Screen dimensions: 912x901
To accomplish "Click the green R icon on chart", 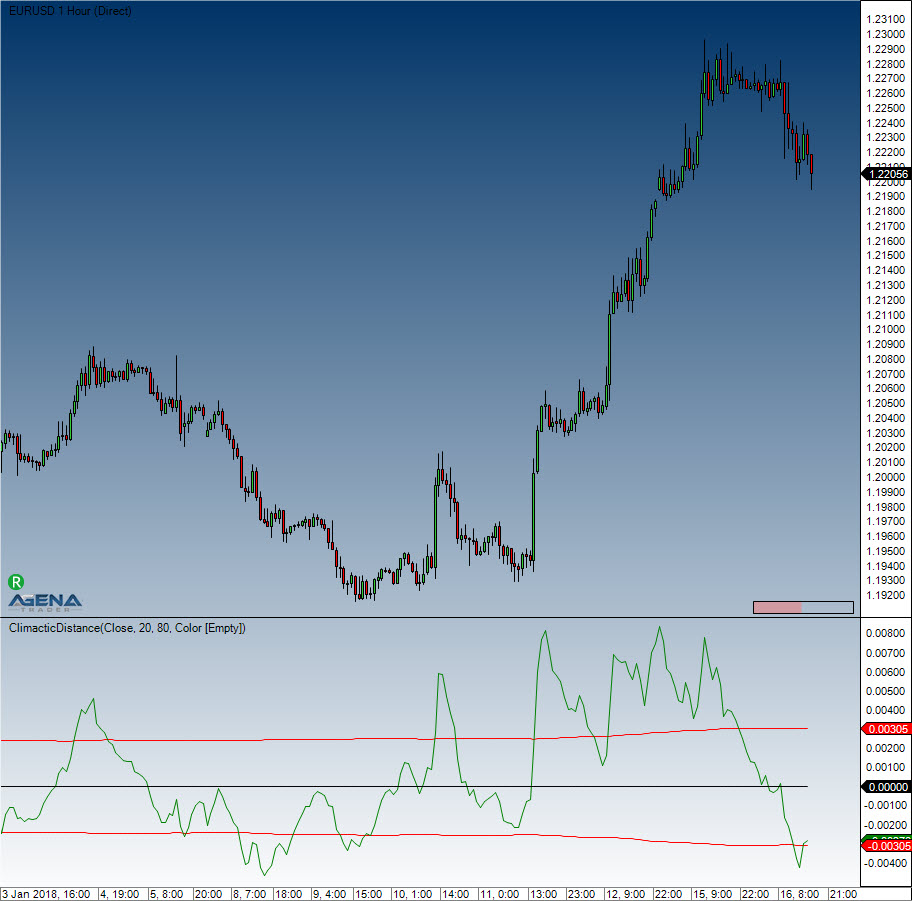I will [x=16, y=581].
